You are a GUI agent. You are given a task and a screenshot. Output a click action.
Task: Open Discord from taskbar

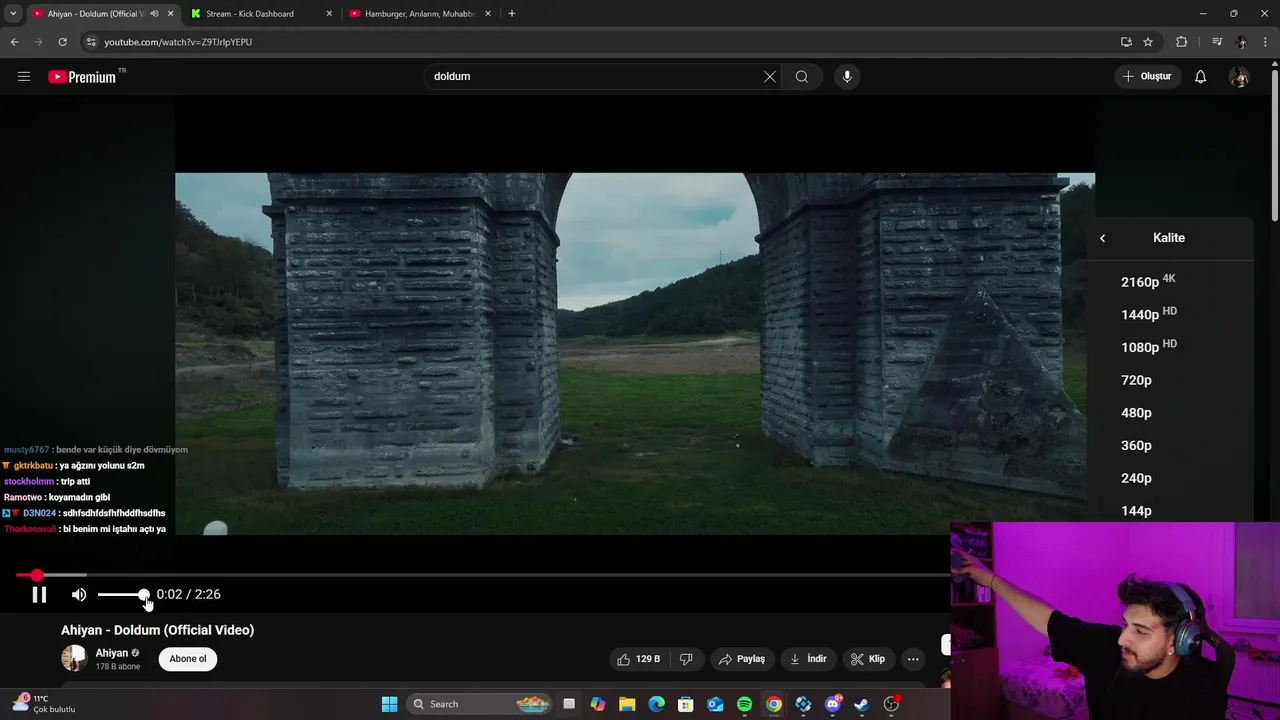833,704
